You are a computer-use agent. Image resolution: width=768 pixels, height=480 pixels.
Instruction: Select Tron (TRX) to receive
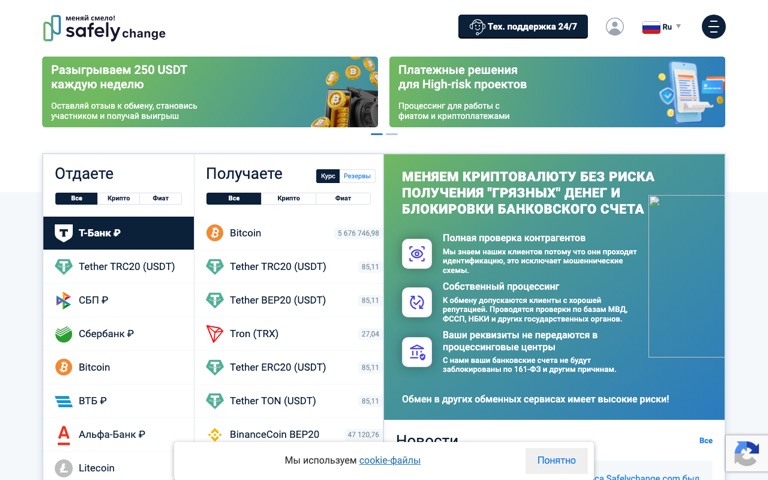(x=289, y=334)
